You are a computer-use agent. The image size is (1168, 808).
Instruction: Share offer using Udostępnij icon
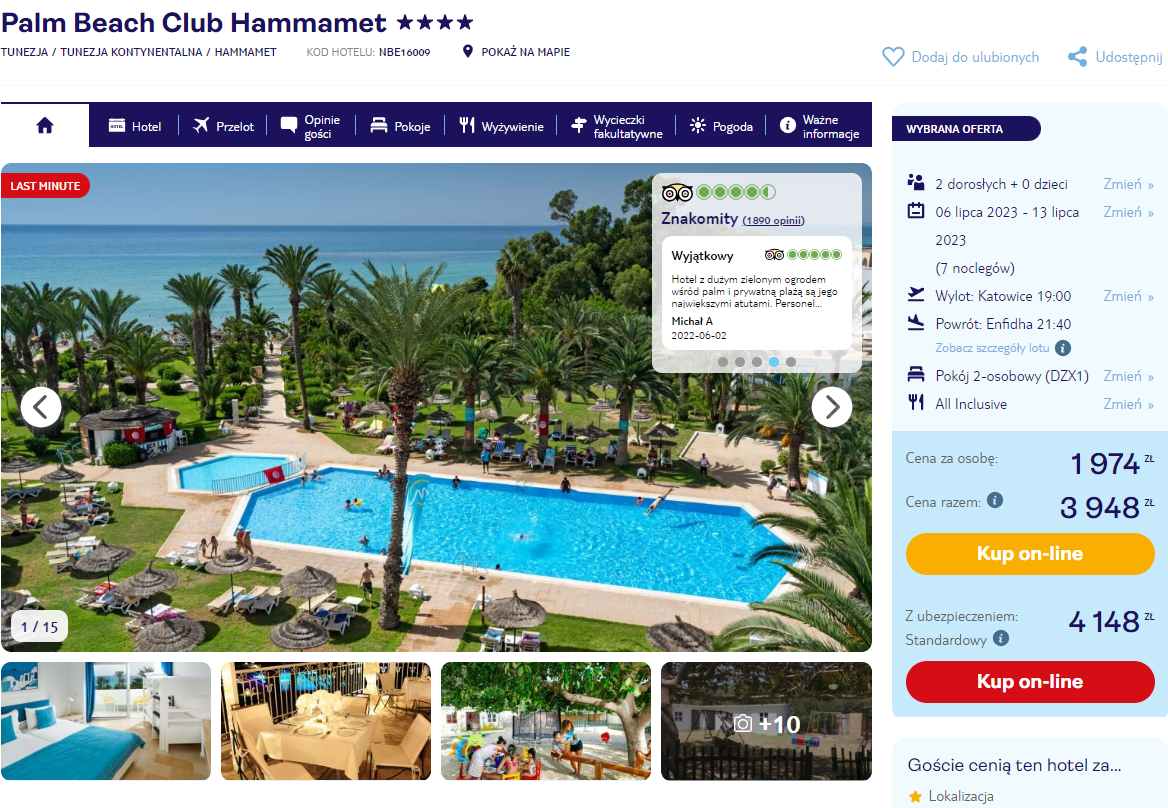1077,57
